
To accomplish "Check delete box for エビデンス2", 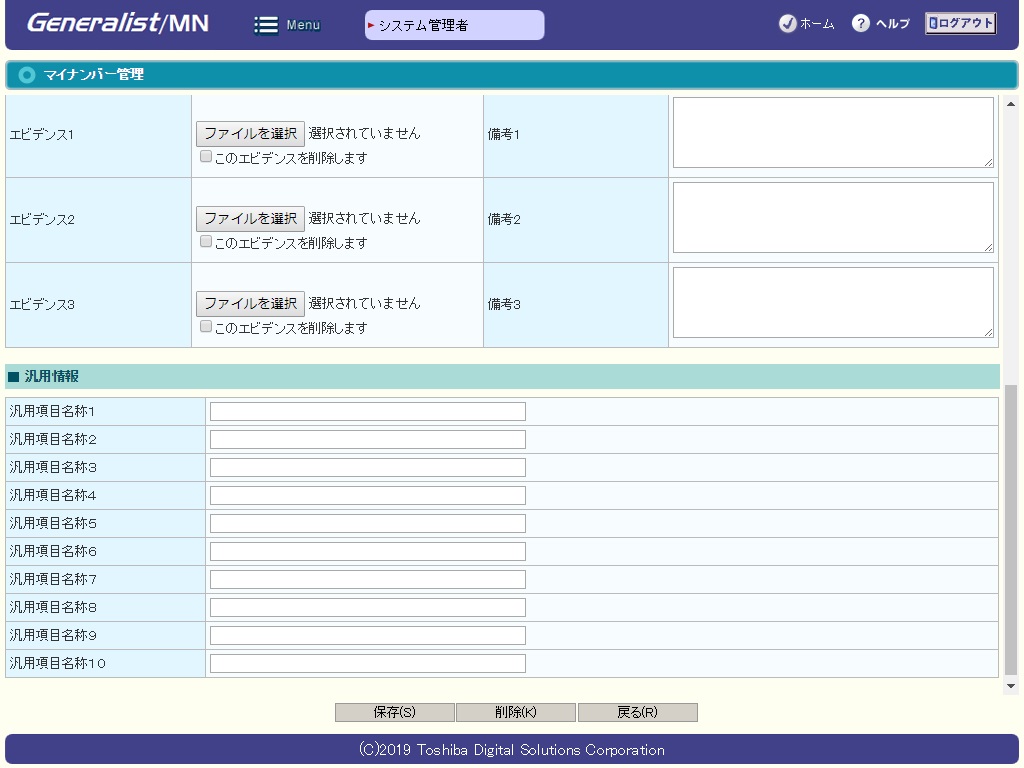I will tap(206, 242).
